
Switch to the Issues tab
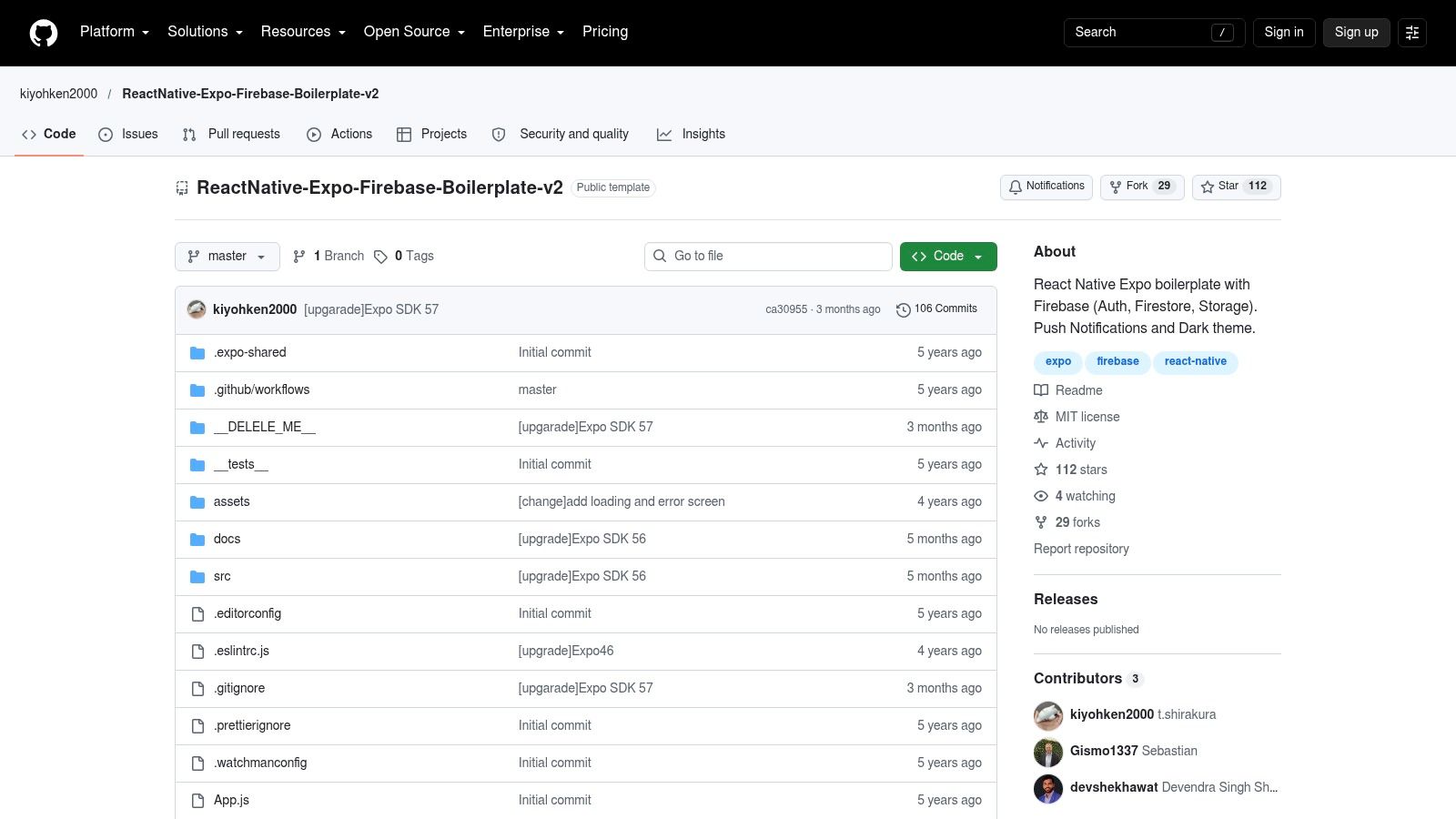[128, 134]
